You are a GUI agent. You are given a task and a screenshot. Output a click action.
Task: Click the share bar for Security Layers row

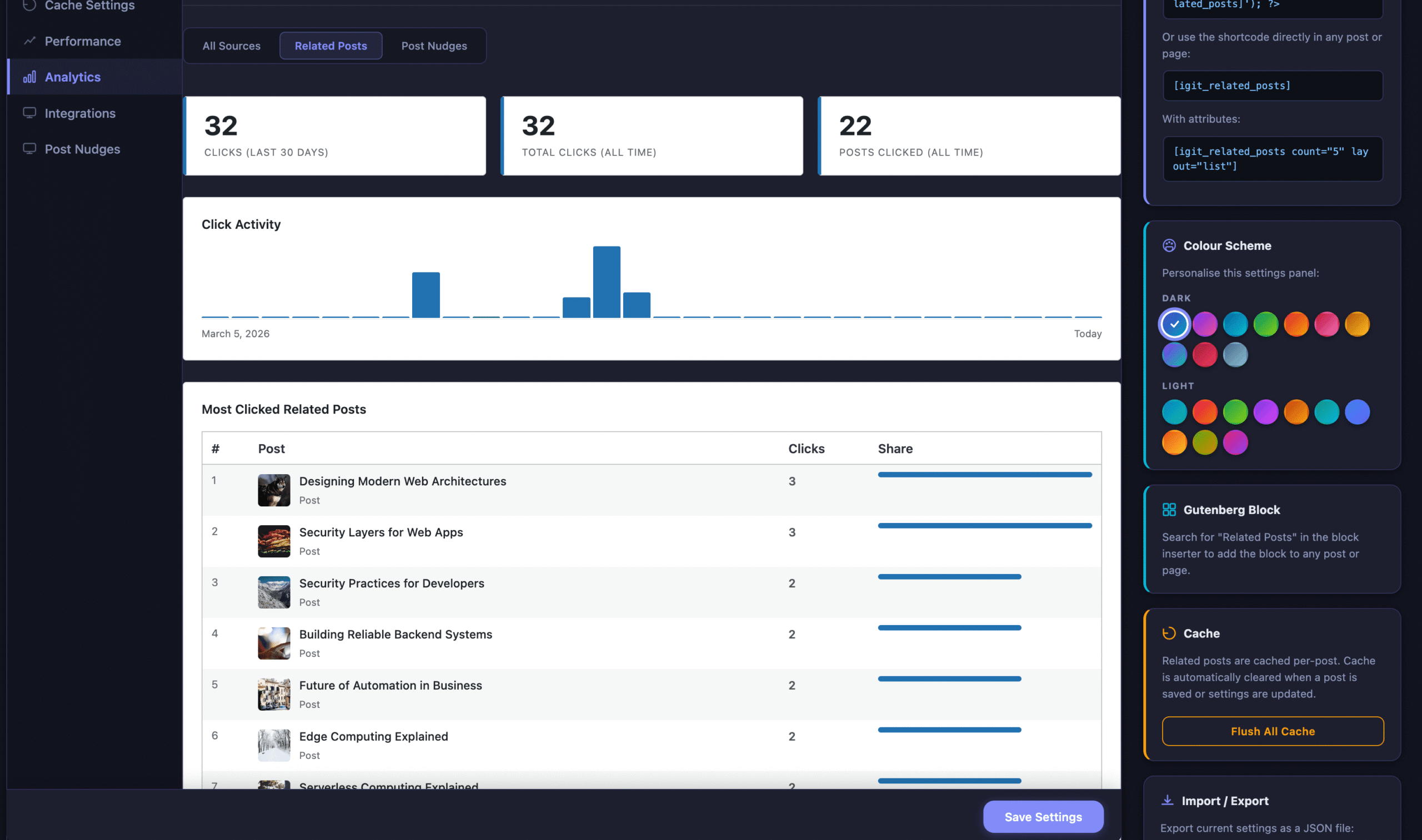tap(984, 525)
